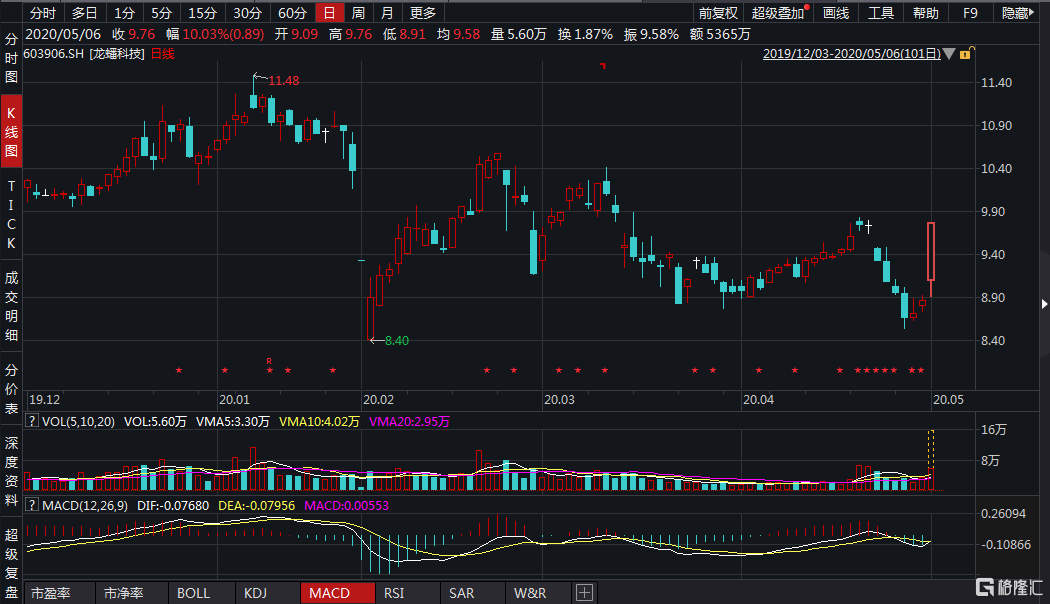Viewport: 1050px width, 604px height.
Task: Switch indicator to W&R
Action: click(x=530, y=593)
